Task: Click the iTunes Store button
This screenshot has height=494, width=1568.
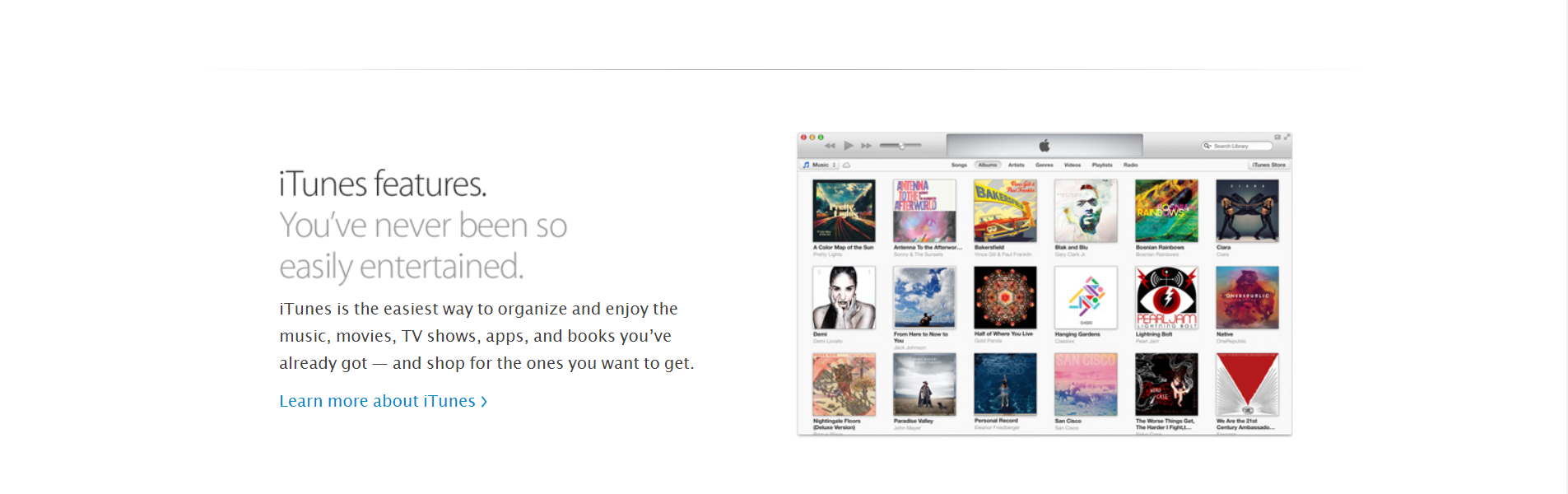Action: [1268, 165]
